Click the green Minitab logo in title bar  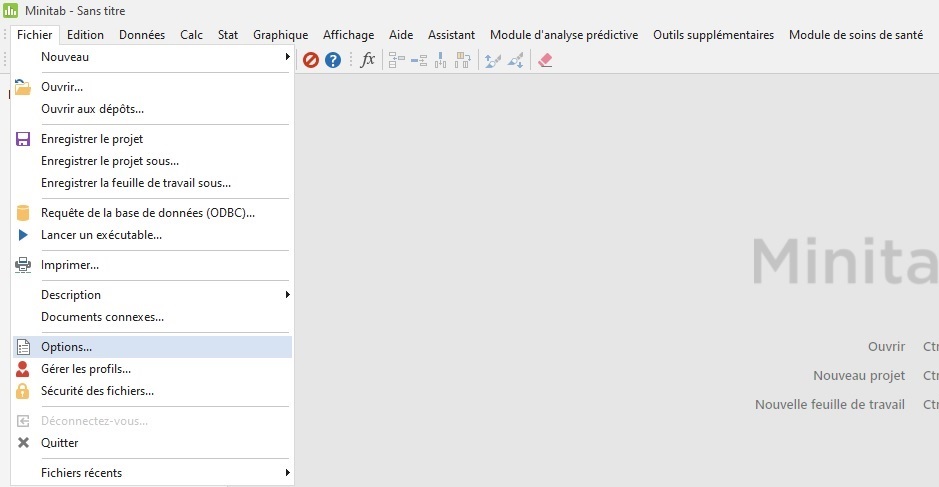click(x=10, y=10)
